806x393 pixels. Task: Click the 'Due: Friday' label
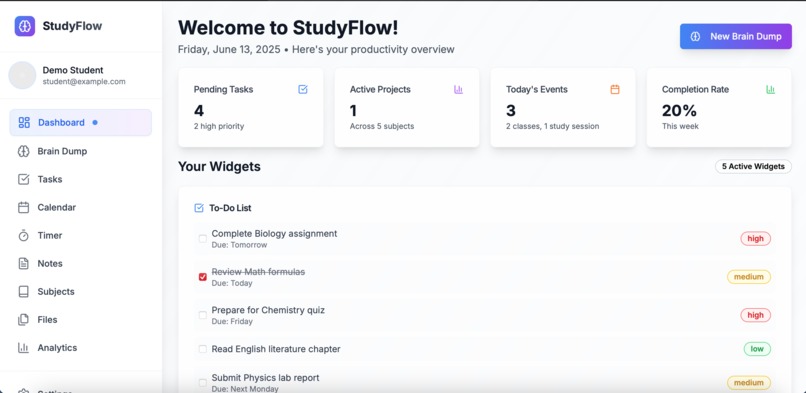(x=232, y=322)
